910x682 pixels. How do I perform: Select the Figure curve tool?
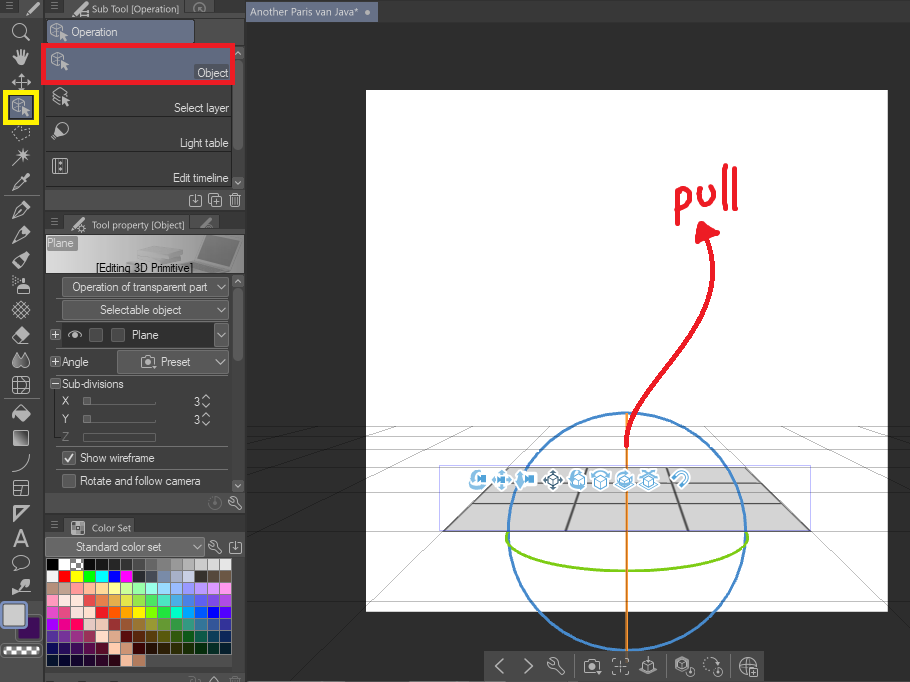coord(21,463)
